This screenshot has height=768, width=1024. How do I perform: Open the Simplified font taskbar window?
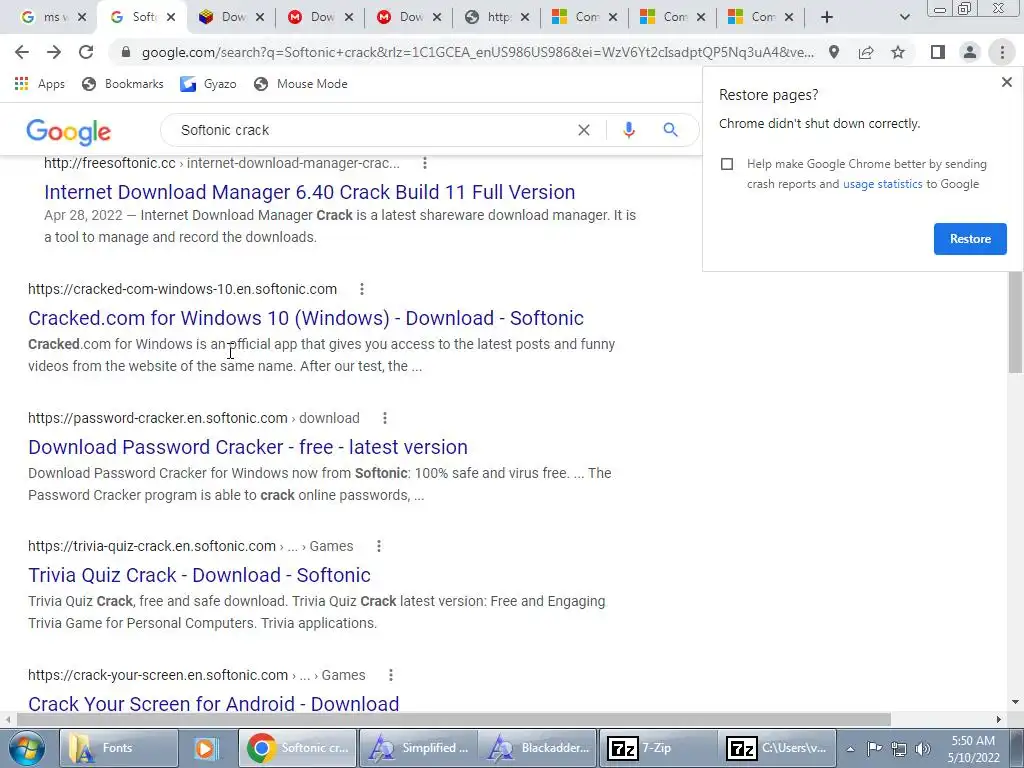click(419, 748)
